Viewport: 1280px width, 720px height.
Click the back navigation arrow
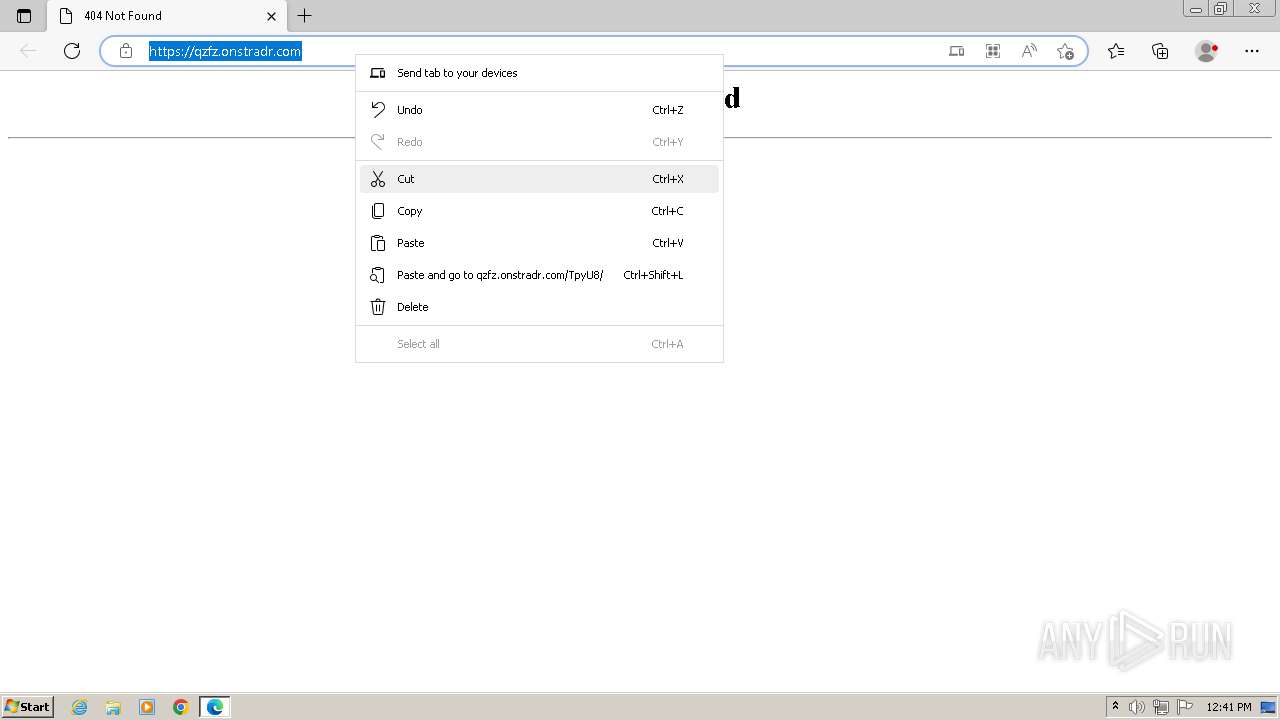(28, 51)
